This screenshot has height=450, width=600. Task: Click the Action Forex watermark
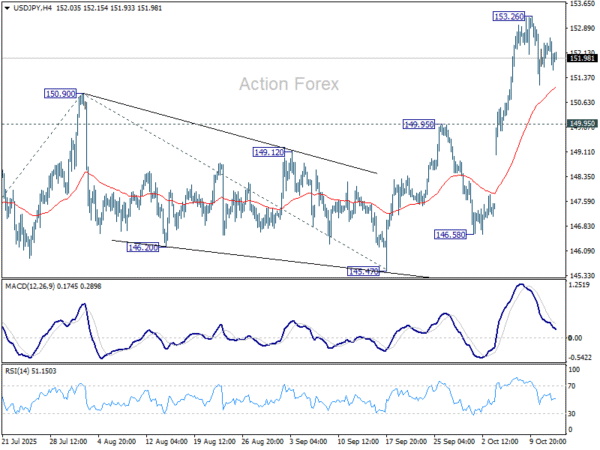[289, 84]
